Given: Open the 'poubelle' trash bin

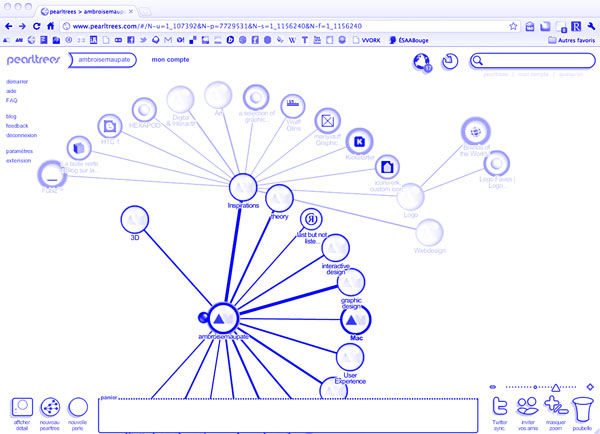Looking at the screenshot, I should click(582, 409).
